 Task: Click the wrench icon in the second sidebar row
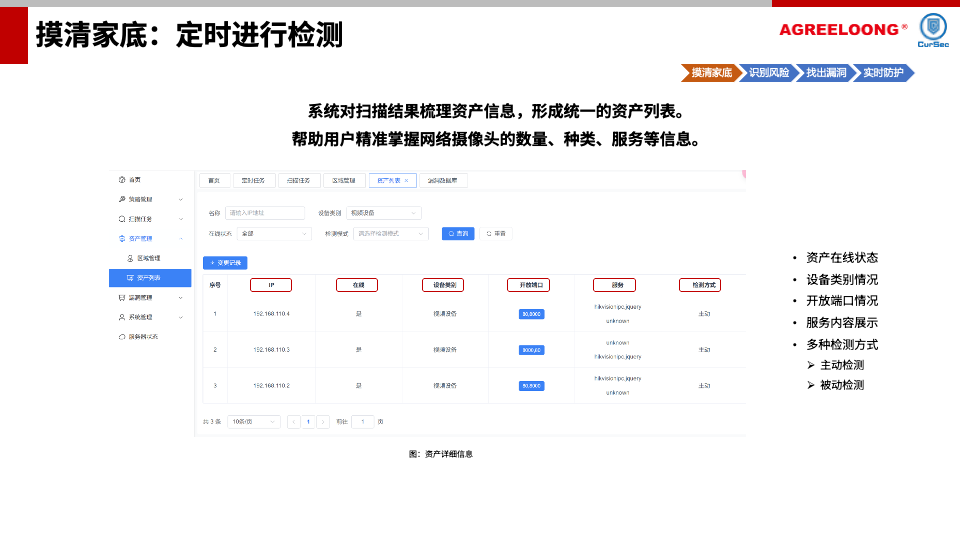tap(122, 200)
